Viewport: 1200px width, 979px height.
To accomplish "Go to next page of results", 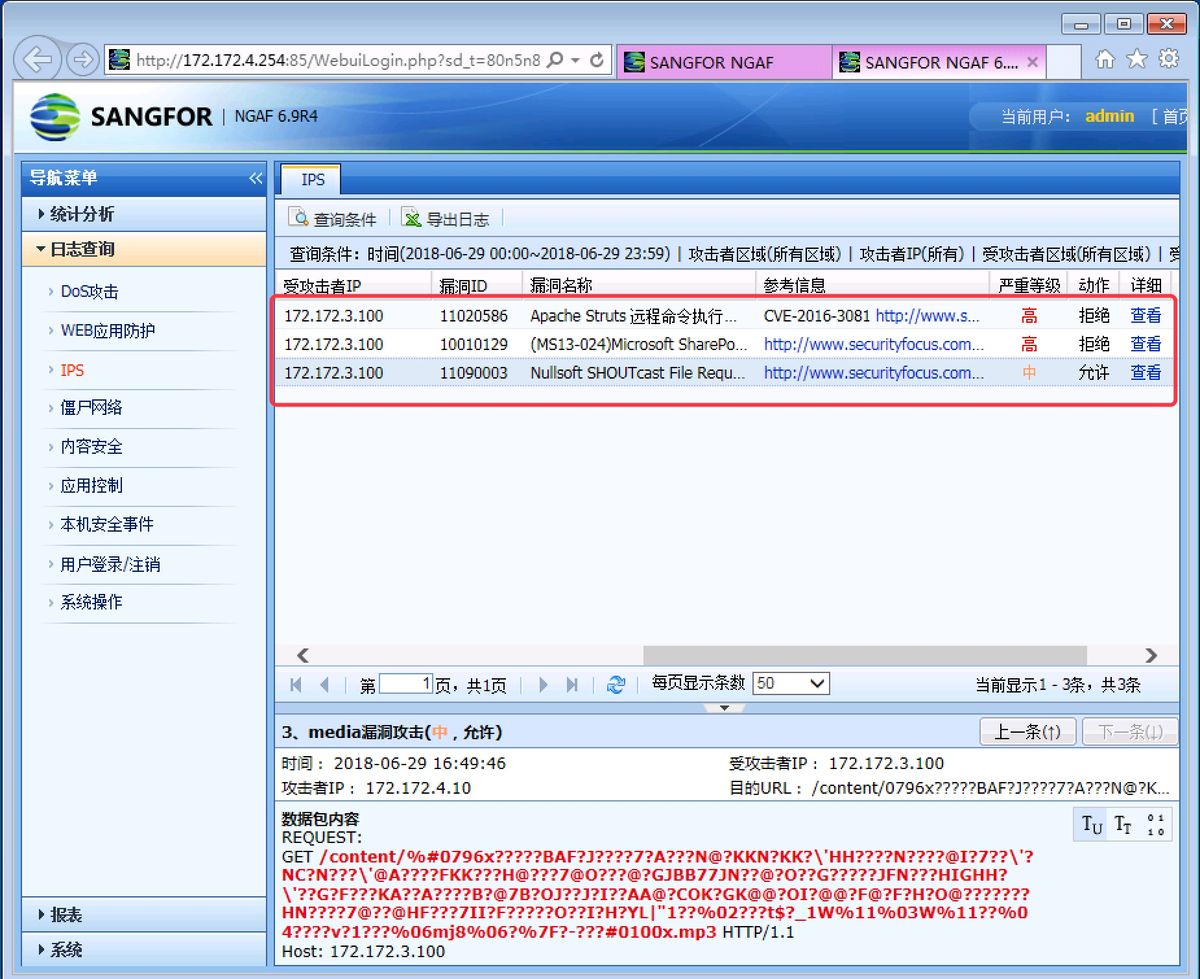I will pos(543,685).
